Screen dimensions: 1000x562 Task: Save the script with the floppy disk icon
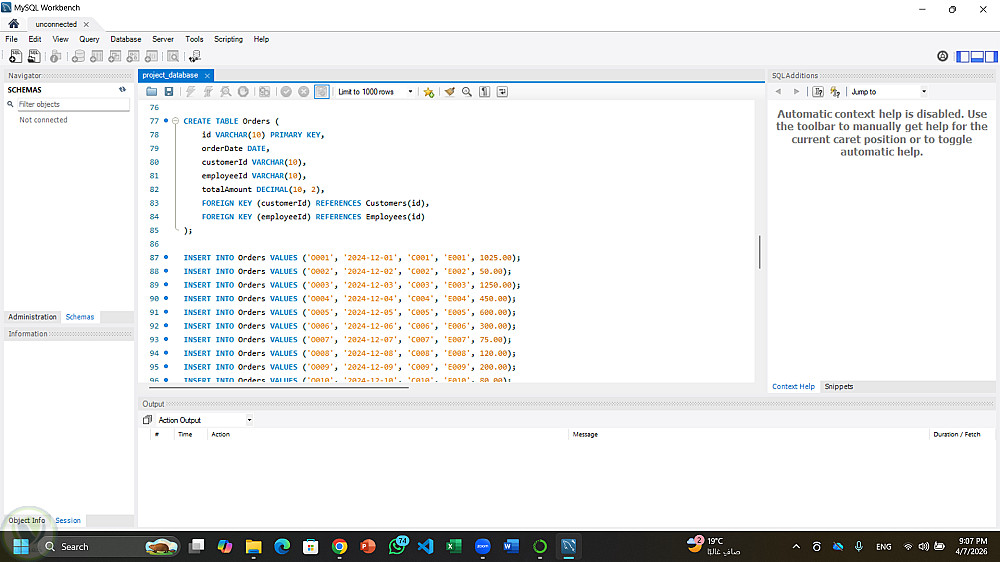click(x=169, y=92)
